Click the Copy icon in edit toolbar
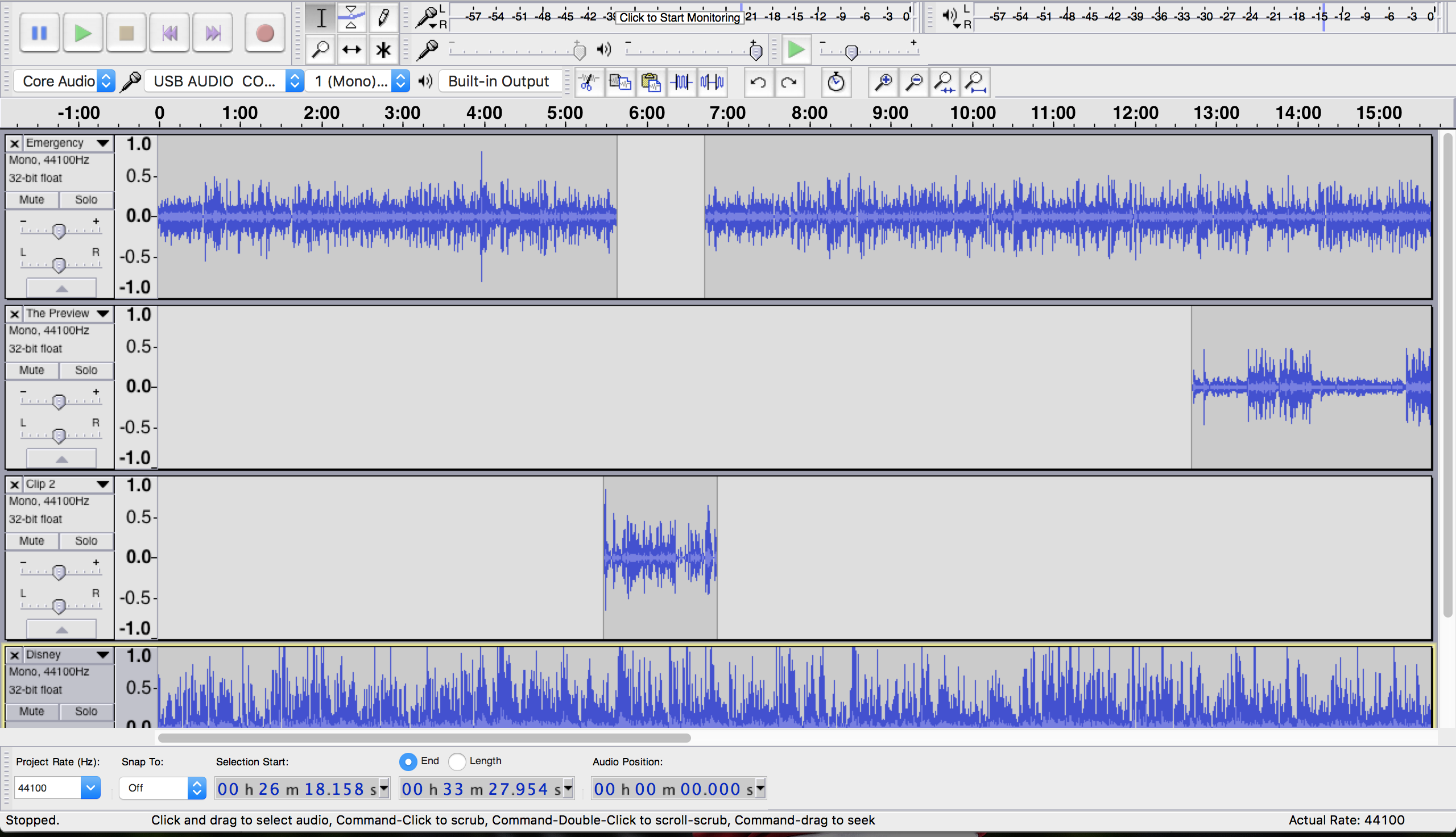 tap(619, 82)
